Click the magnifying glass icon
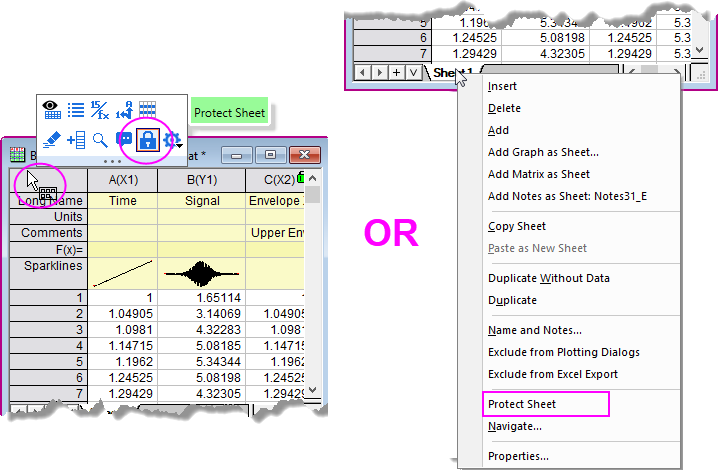The width and height of the screenshot is (718, 470). click(x=100, y=140)
